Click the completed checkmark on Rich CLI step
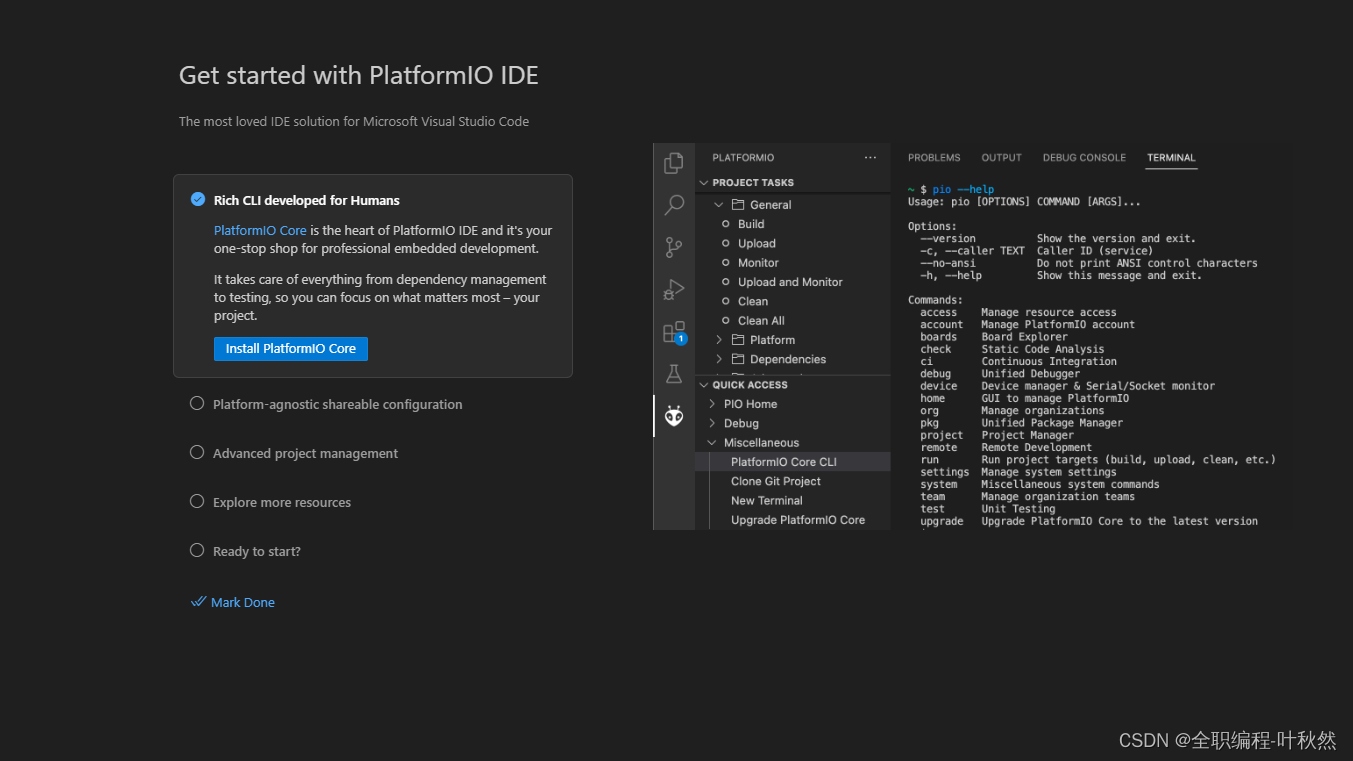 pos(197,199)
